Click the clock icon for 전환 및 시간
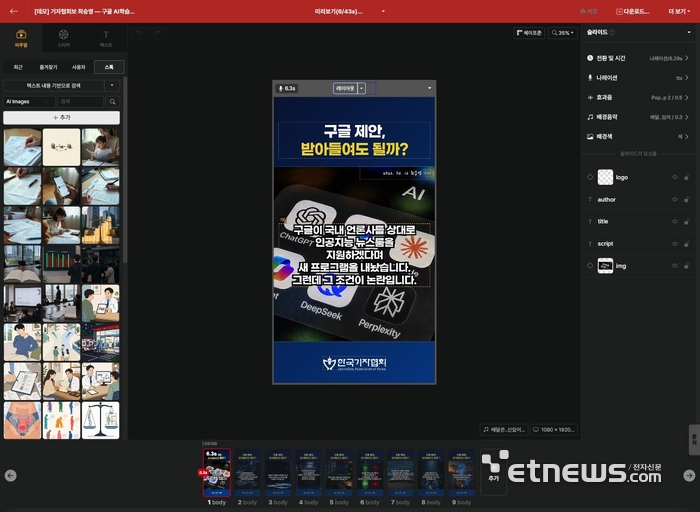700x512 pixels. click(590, 58)
